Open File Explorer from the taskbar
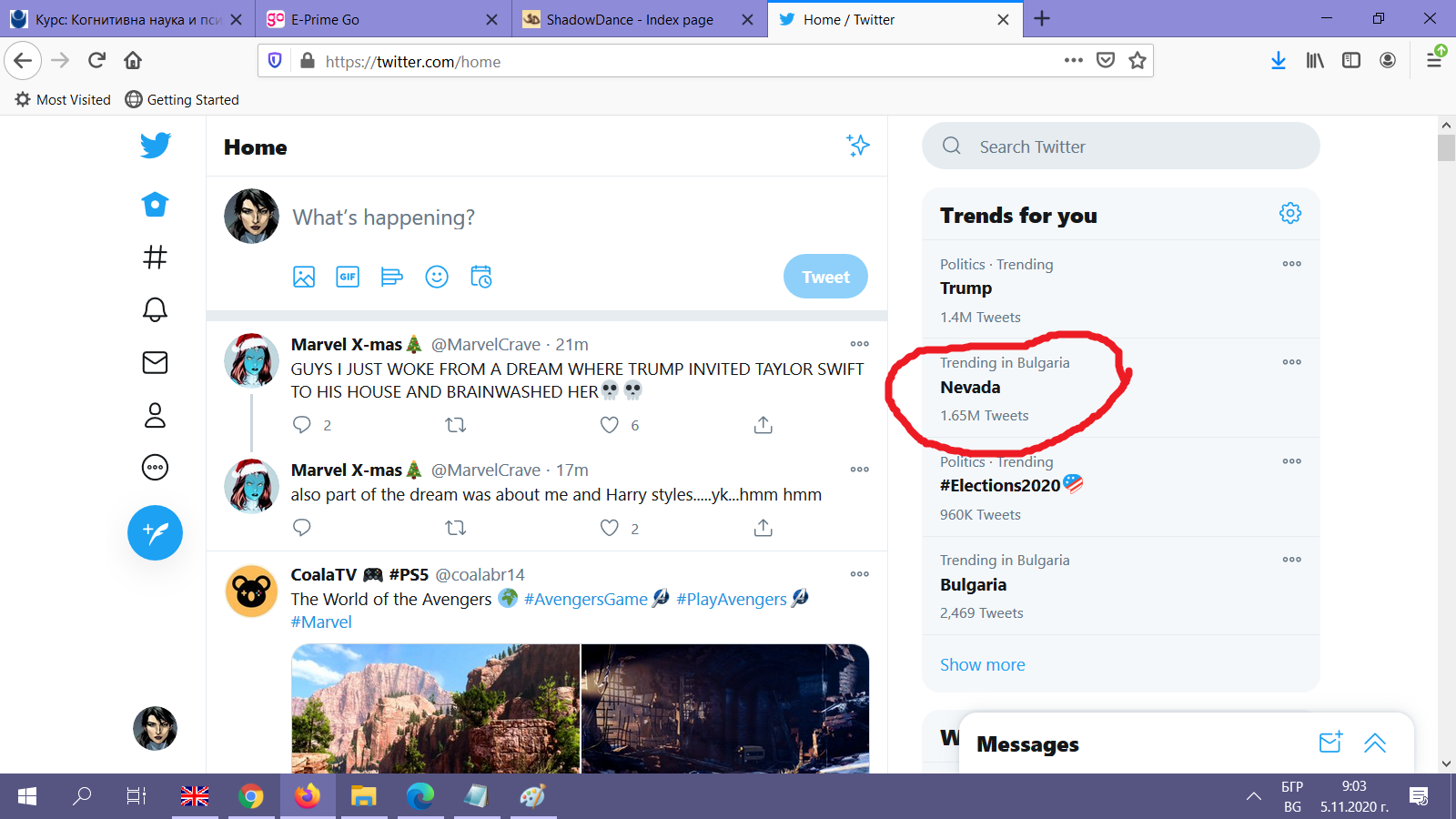 click(364, 796)
